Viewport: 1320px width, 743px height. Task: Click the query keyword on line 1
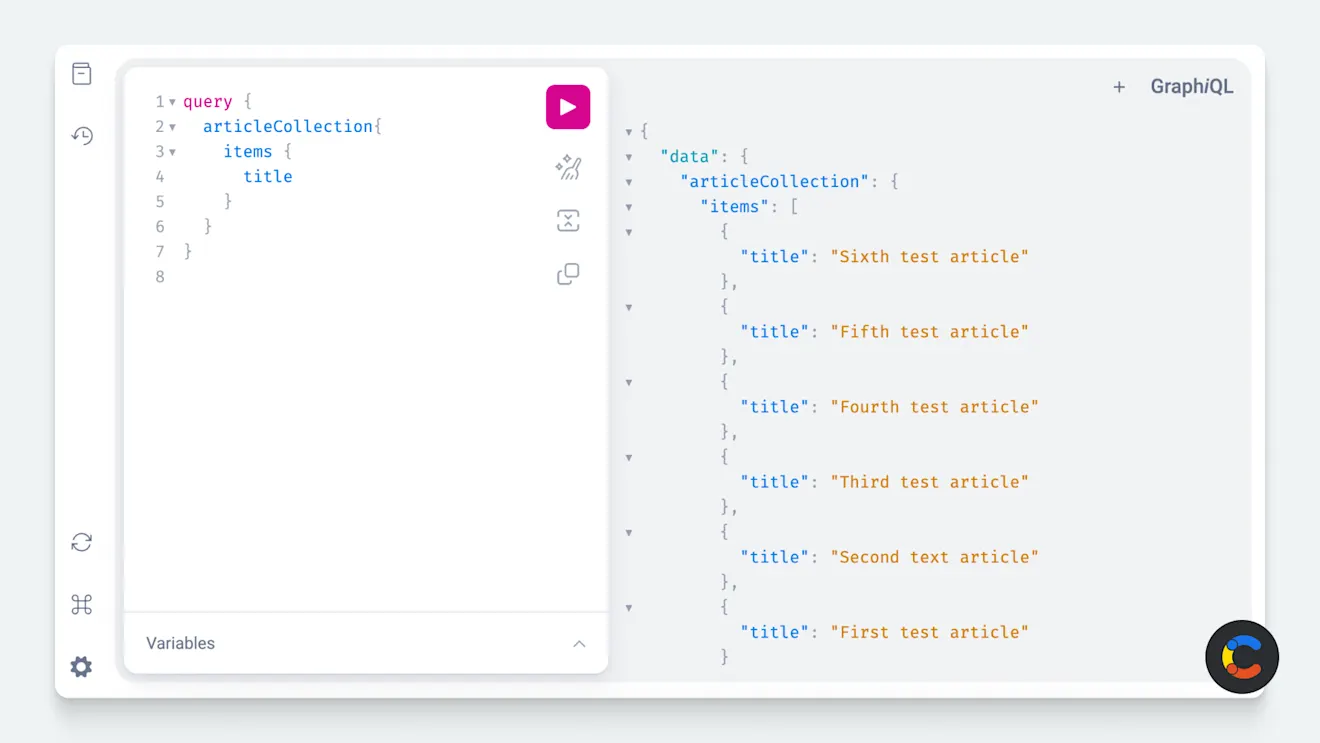click(x=208, y=102)
